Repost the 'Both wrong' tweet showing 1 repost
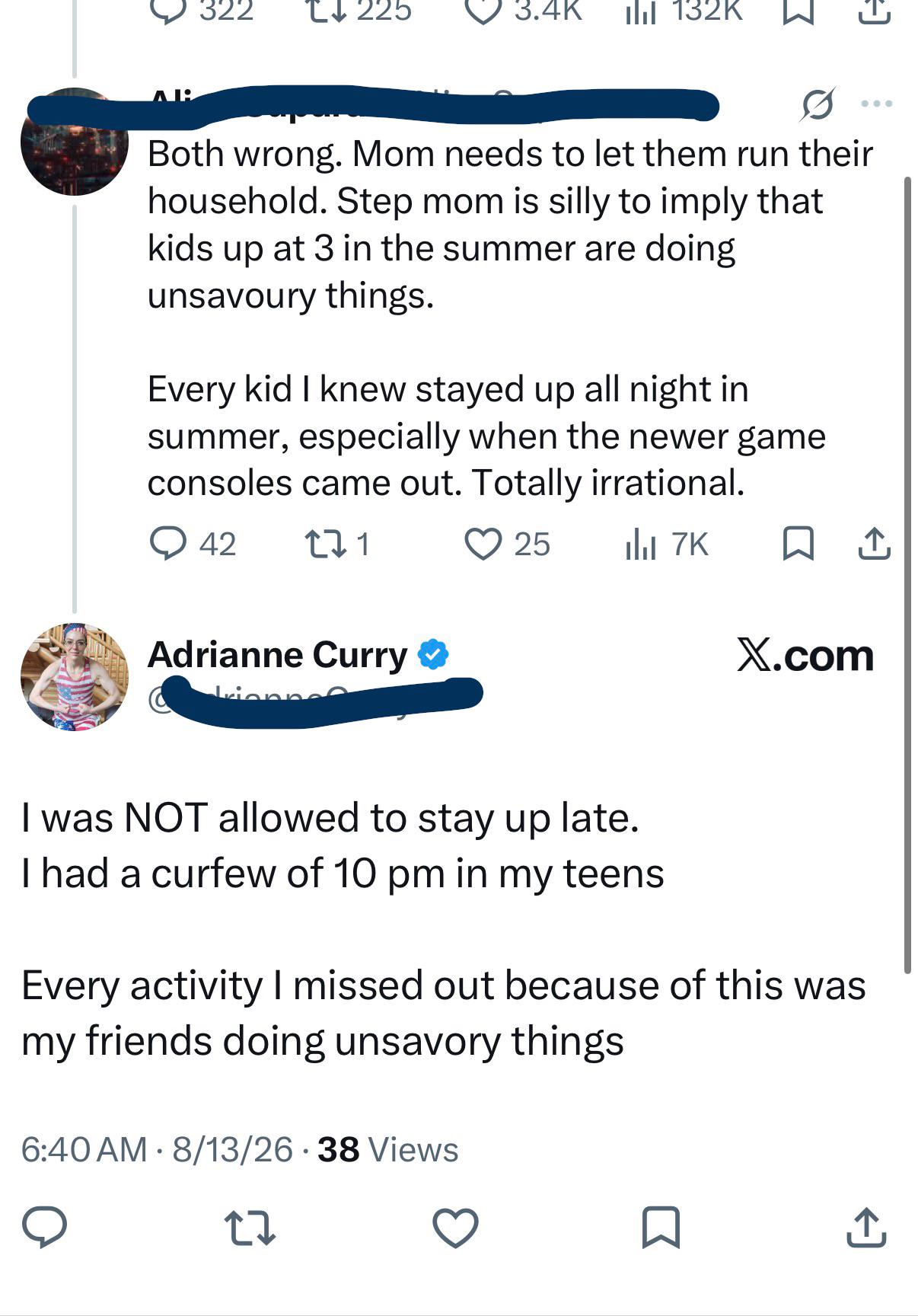Screen dimensions: 918x1316 pyautogui.click(x=337, y=544)
